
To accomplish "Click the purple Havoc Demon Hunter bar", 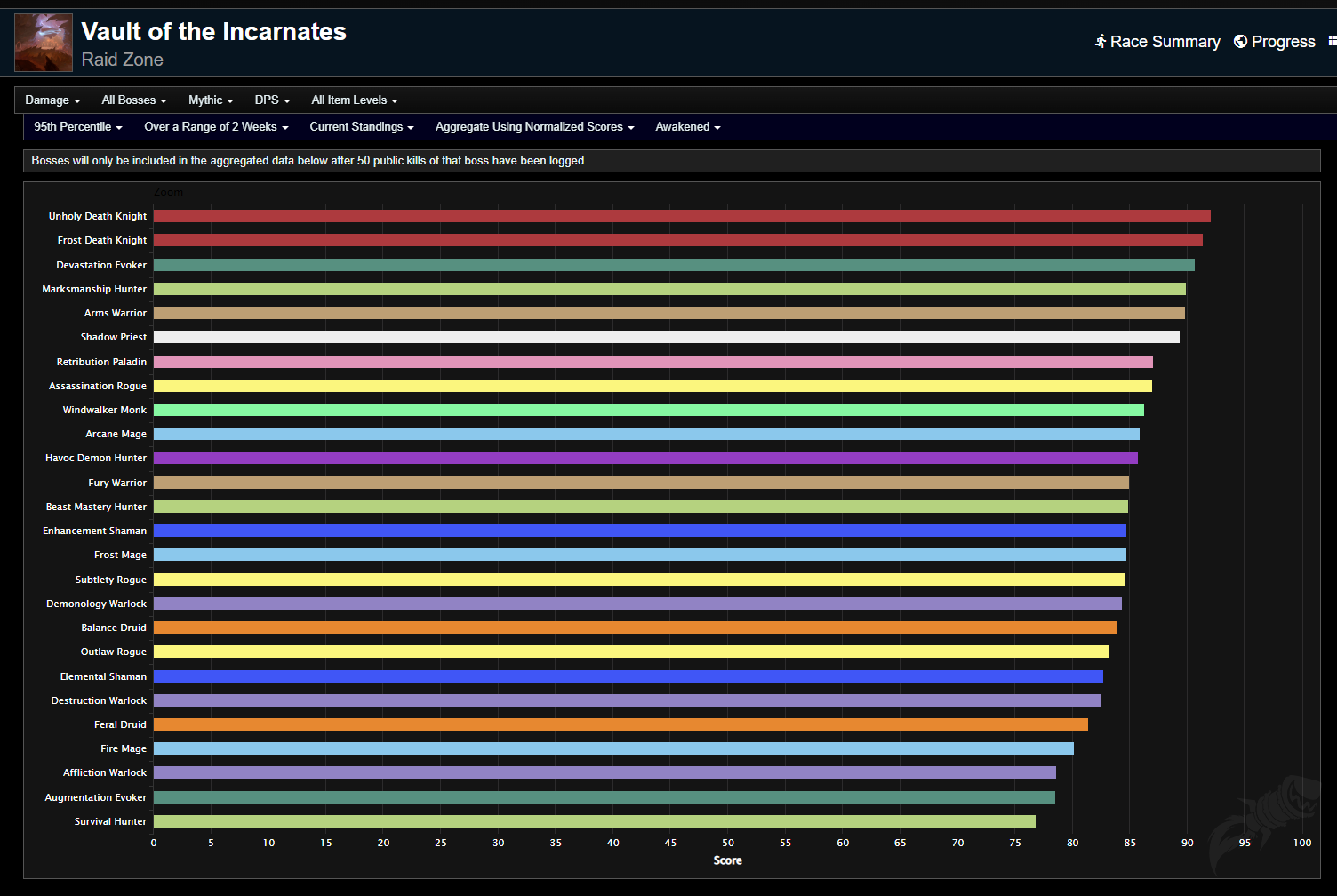I will [644, 458].
